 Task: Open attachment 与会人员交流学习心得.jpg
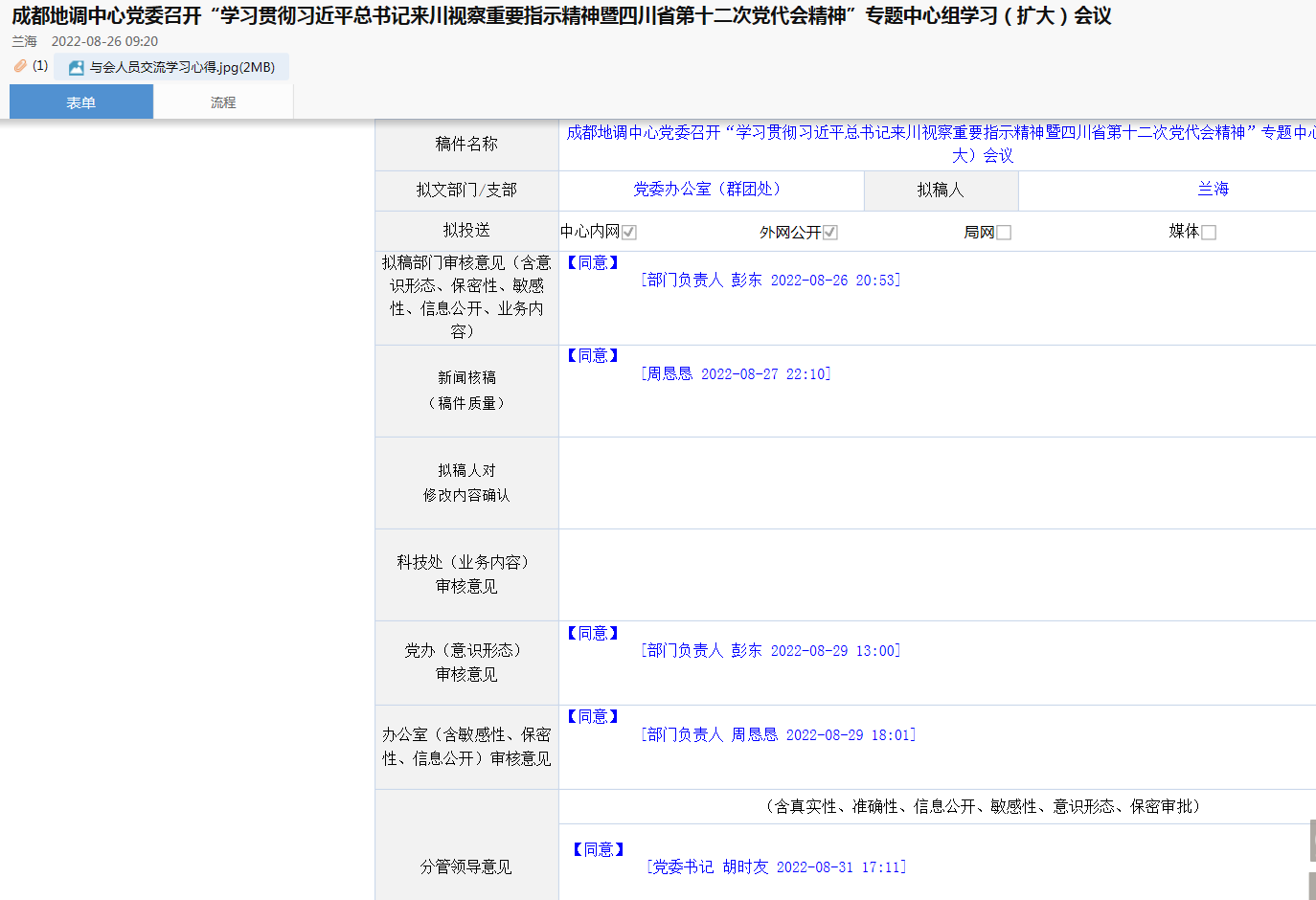pyautogui.click(x=181, y=67)
